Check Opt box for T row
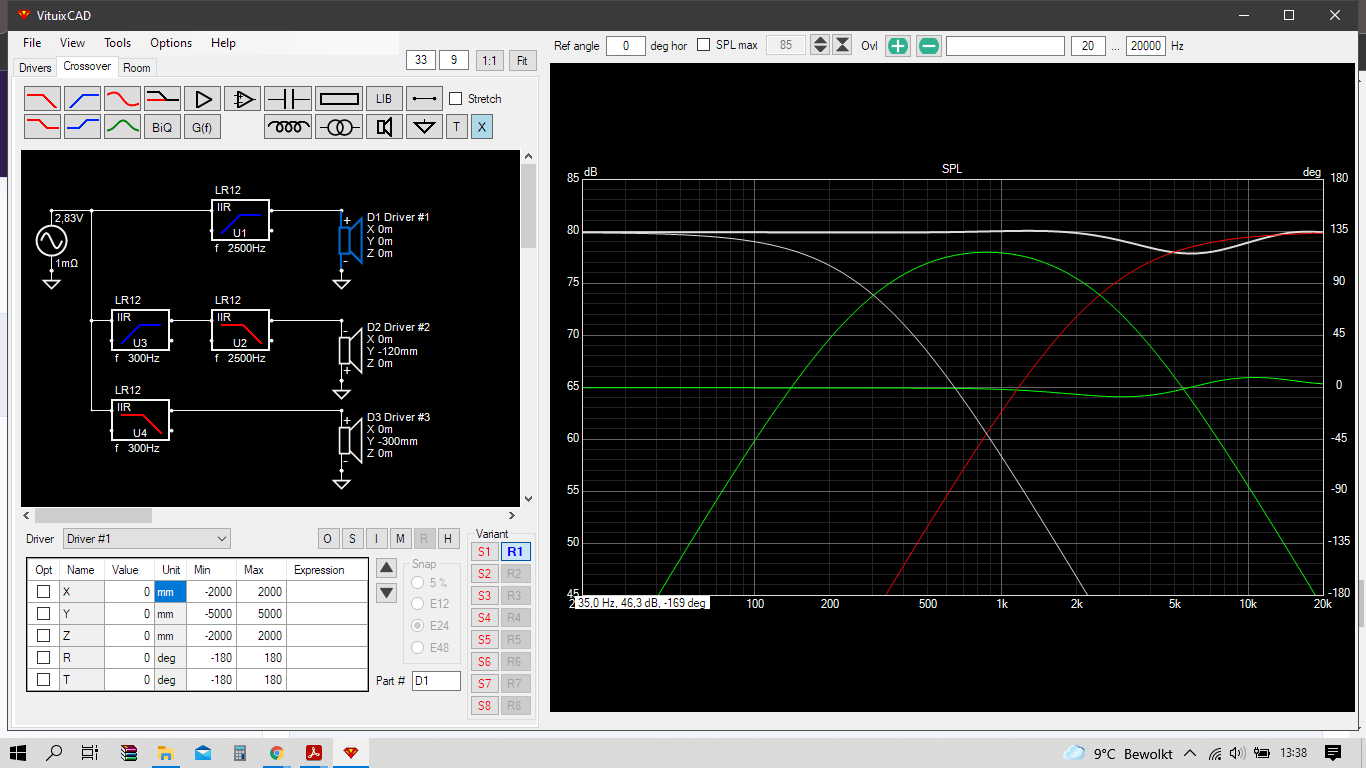 pos(43,679)
